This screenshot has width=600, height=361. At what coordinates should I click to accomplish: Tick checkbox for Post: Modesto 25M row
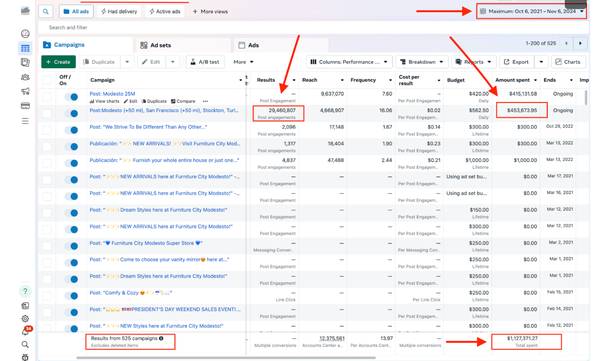pos(47,97)
